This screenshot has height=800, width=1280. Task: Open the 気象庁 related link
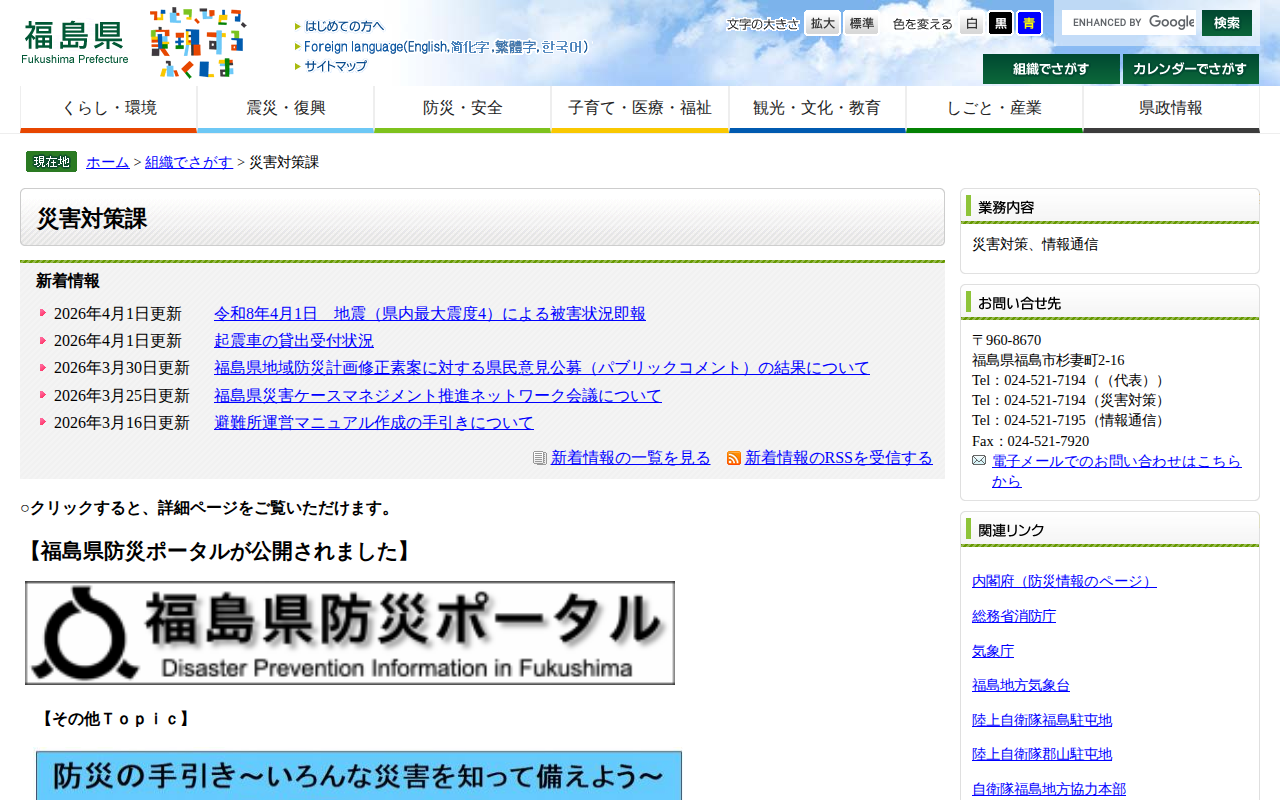(x=992, y=650)
